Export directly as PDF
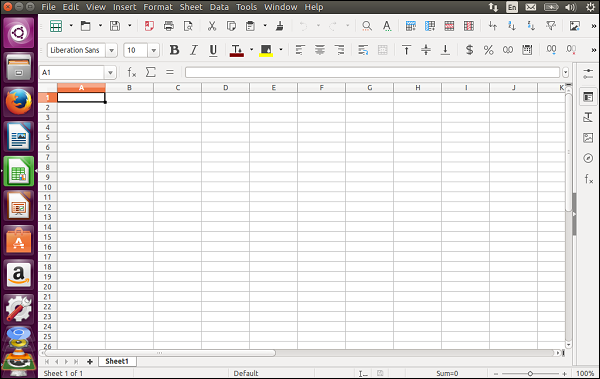The width and height of the screenshot is (600, 379). pyautogui.click(x=149, y=26)
